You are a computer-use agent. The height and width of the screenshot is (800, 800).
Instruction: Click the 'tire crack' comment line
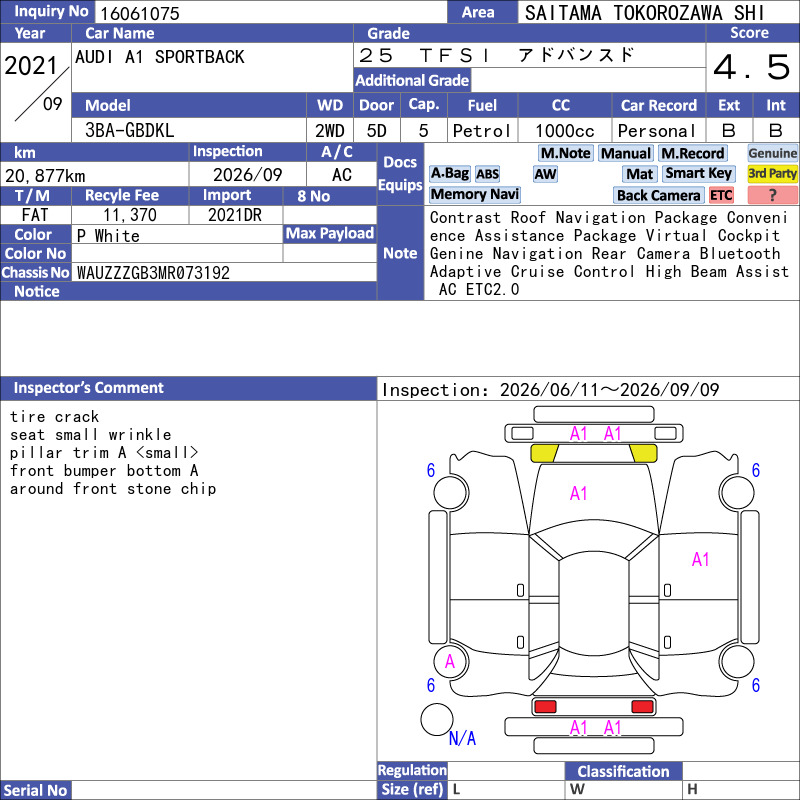(x=55, y=417)
